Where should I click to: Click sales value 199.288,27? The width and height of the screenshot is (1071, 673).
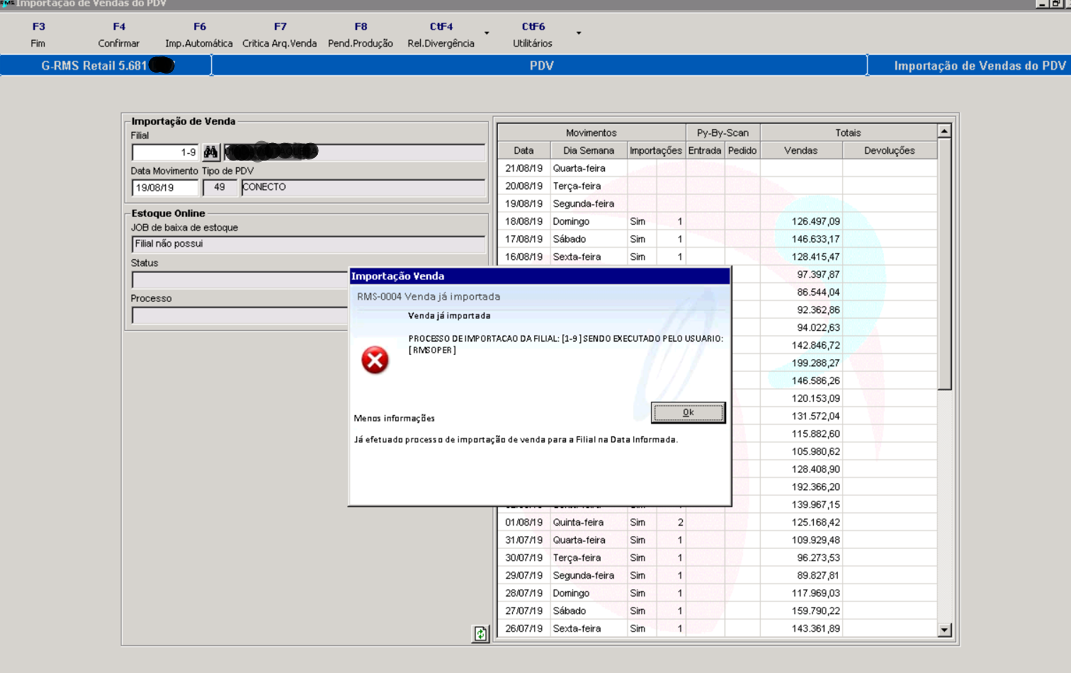click(x=816, y=363)
